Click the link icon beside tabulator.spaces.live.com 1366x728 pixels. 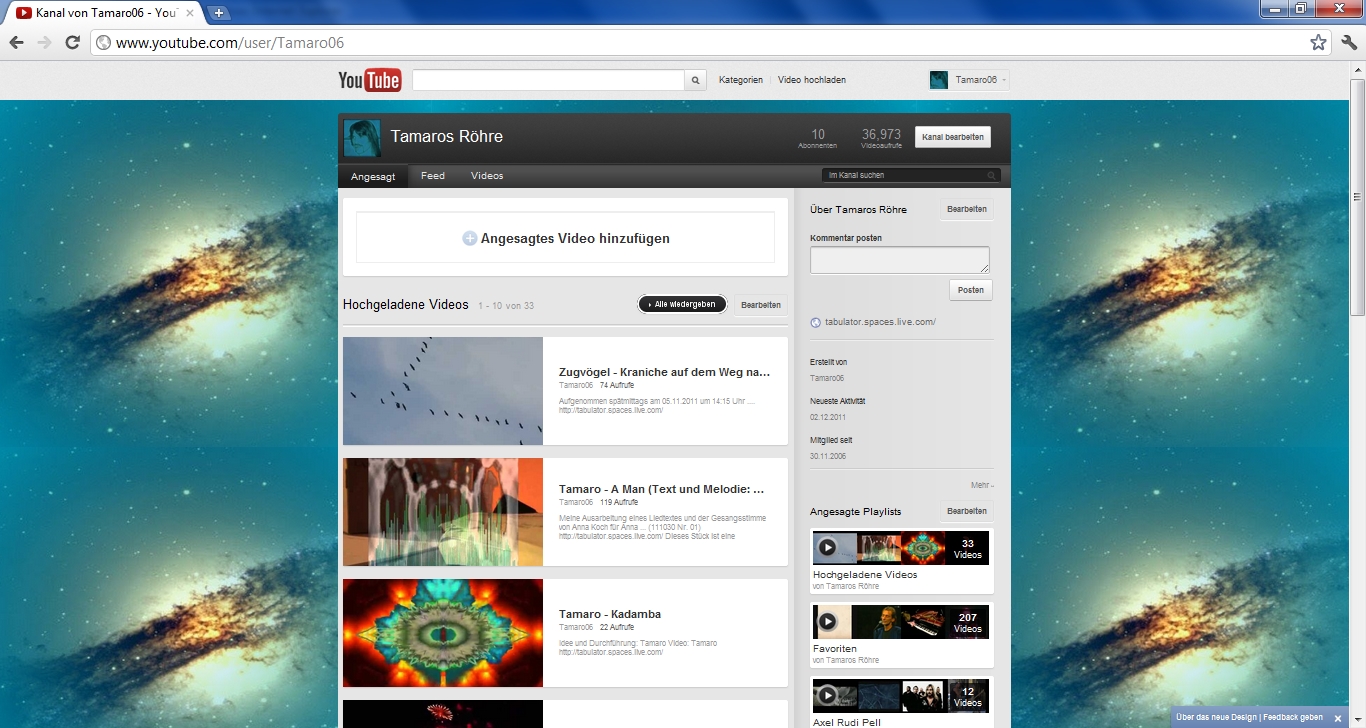815,322
